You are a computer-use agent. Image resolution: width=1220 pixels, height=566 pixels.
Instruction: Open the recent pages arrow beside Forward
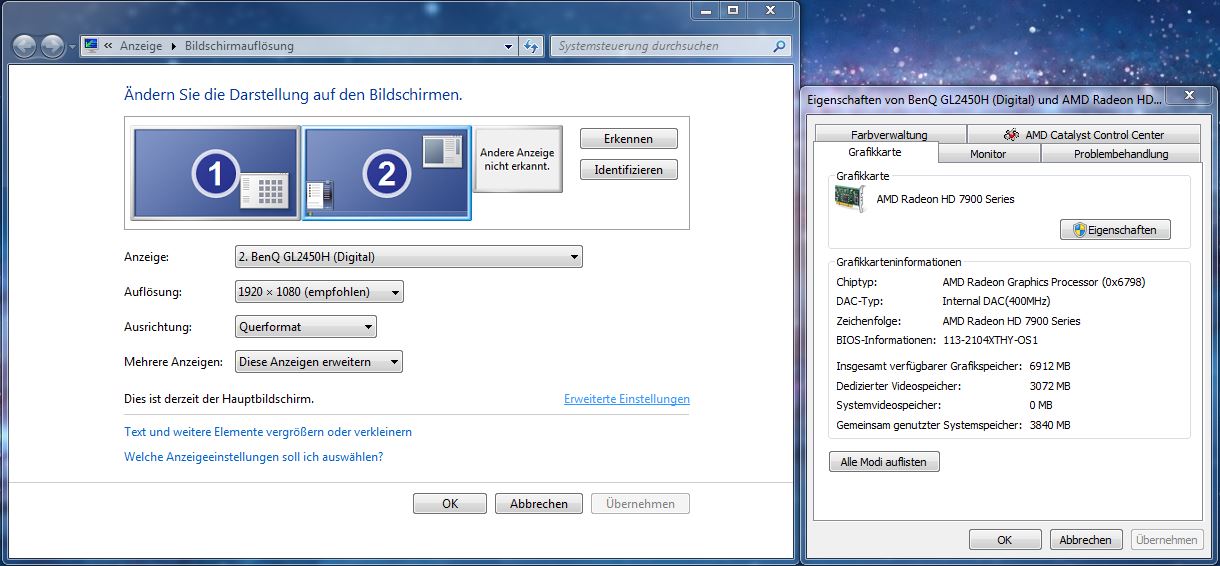72,47
